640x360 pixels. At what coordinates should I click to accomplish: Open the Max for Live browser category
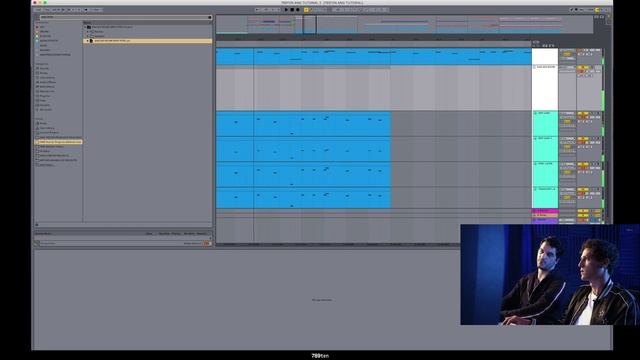point(46,91)
